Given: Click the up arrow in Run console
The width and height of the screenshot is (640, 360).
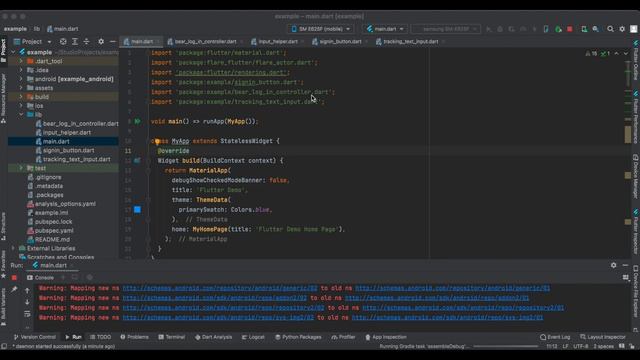Looking at the screenshot, I should tap(27, 291).
